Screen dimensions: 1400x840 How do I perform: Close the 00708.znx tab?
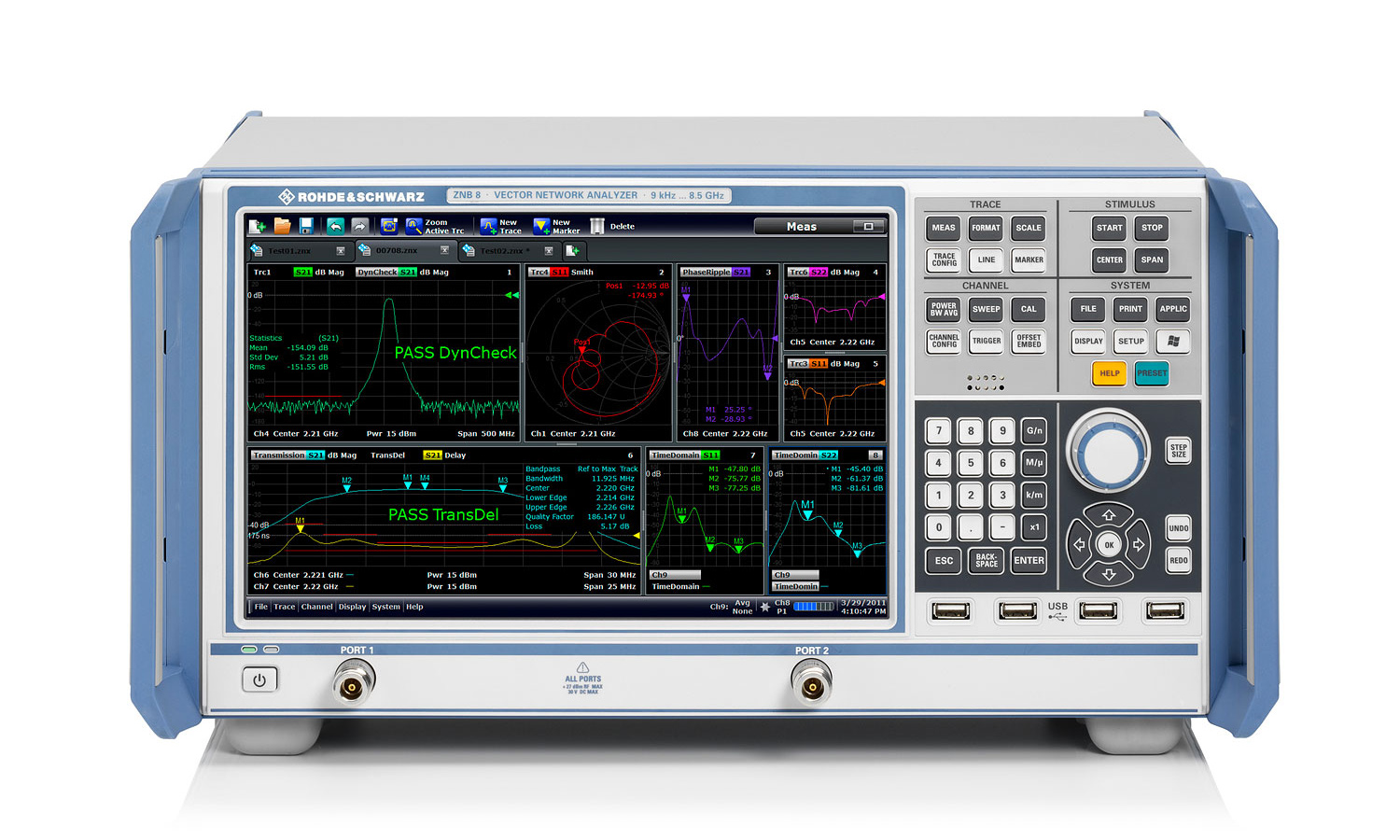(x=444, y=250)
